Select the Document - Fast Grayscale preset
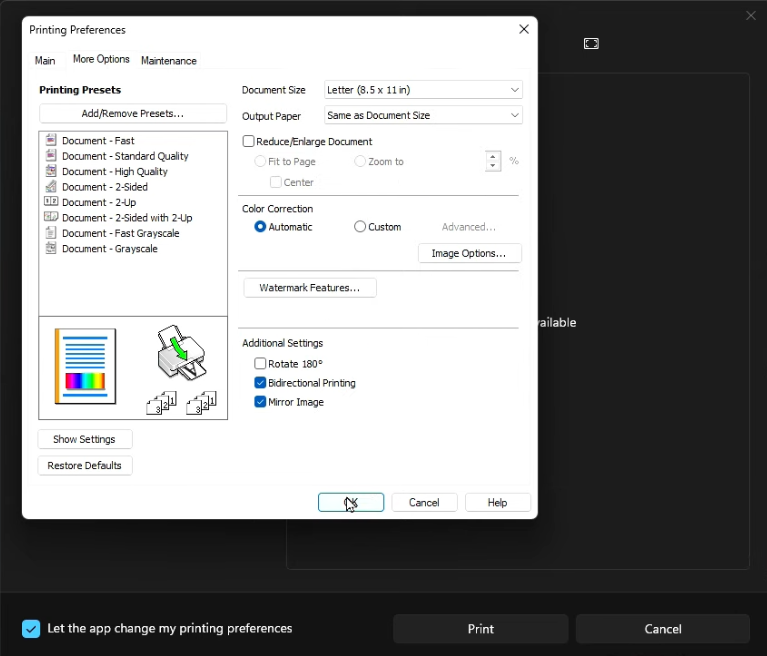767x656 pixels. (x=121, y=233)
